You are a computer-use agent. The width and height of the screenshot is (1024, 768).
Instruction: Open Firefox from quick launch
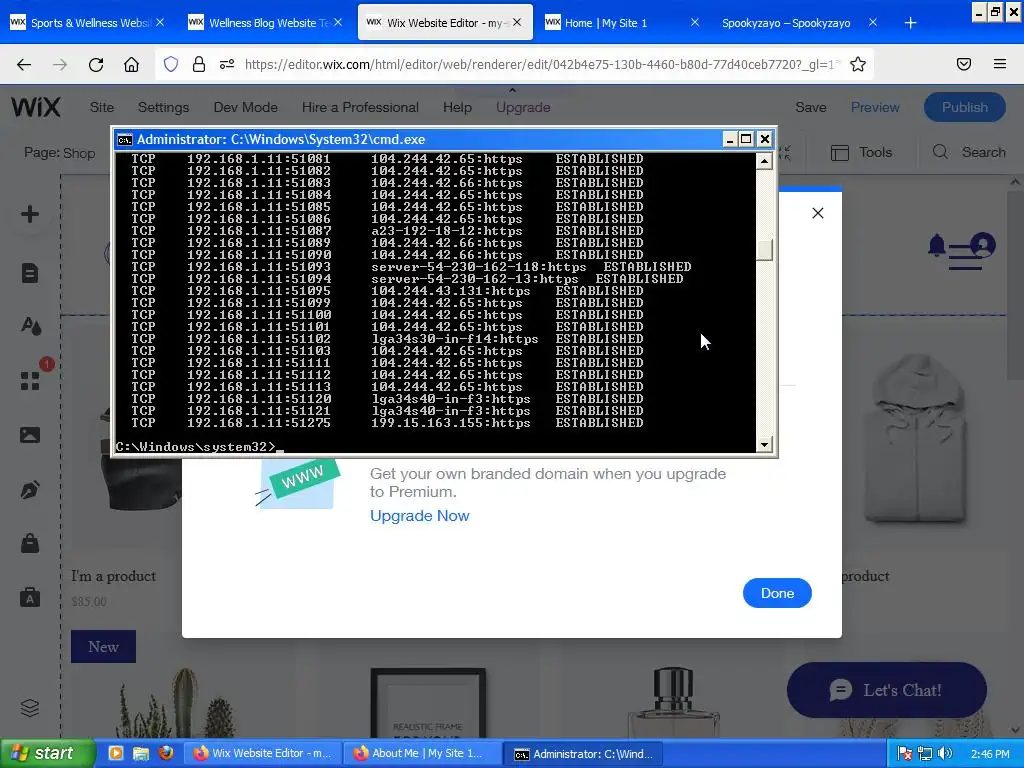click(166, 753)
